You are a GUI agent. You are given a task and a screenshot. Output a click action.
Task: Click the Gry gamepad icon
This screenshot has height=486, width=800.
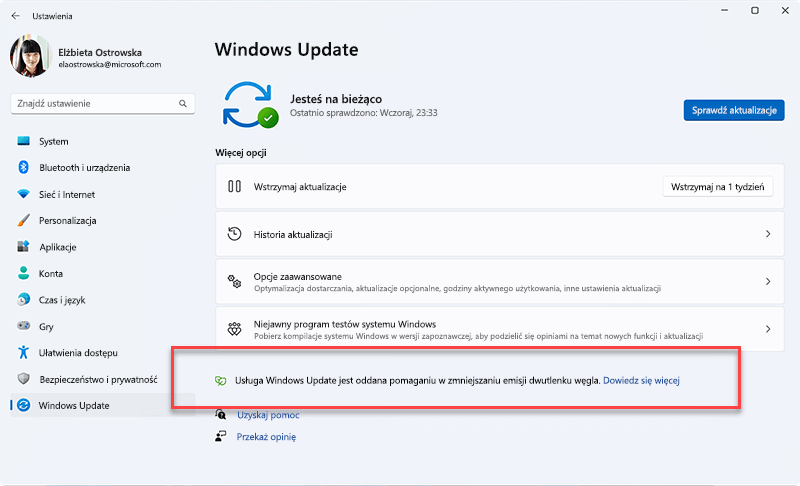(x=23, y=326)
